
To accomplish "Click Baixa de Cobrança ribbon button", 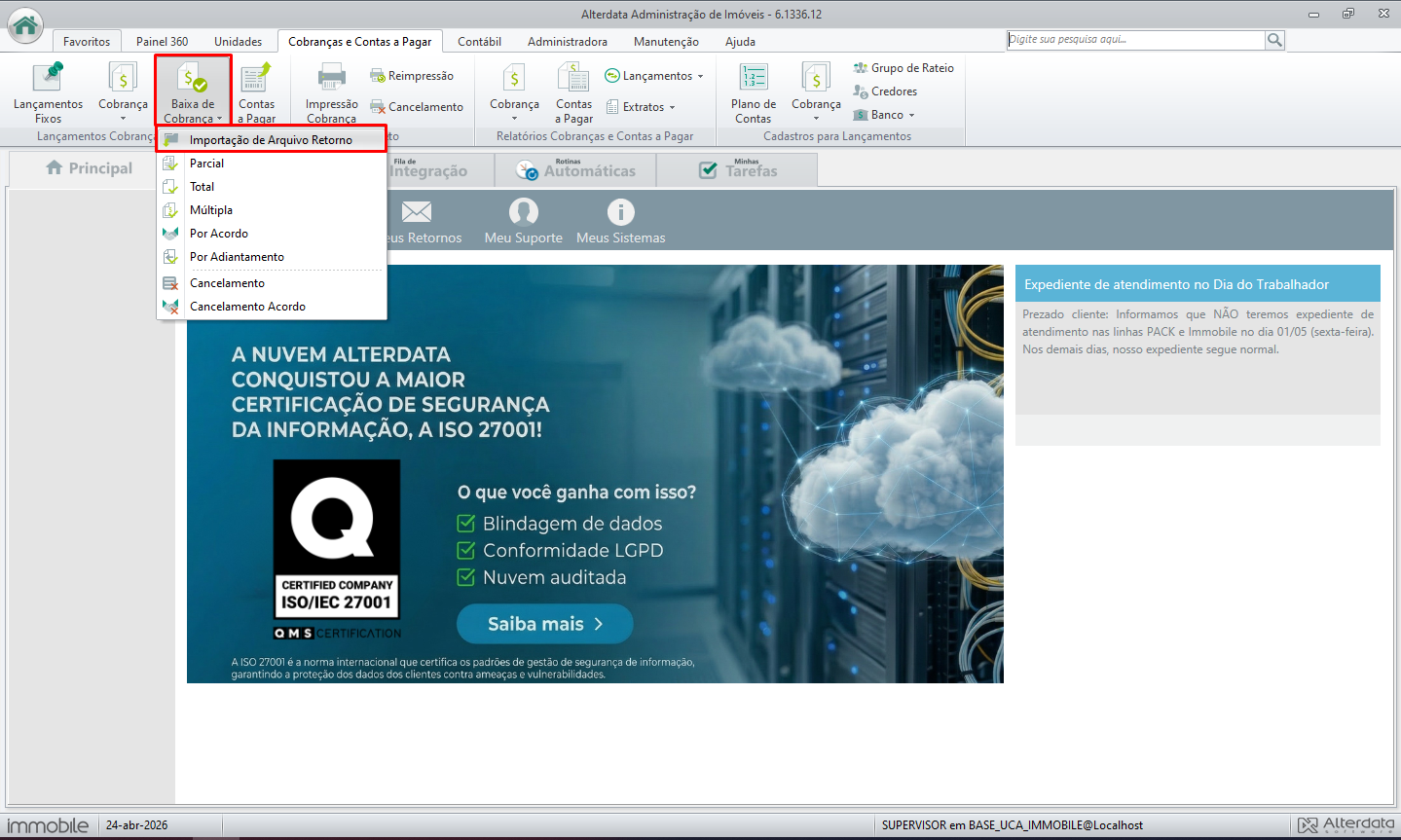I will pos(193,92).
